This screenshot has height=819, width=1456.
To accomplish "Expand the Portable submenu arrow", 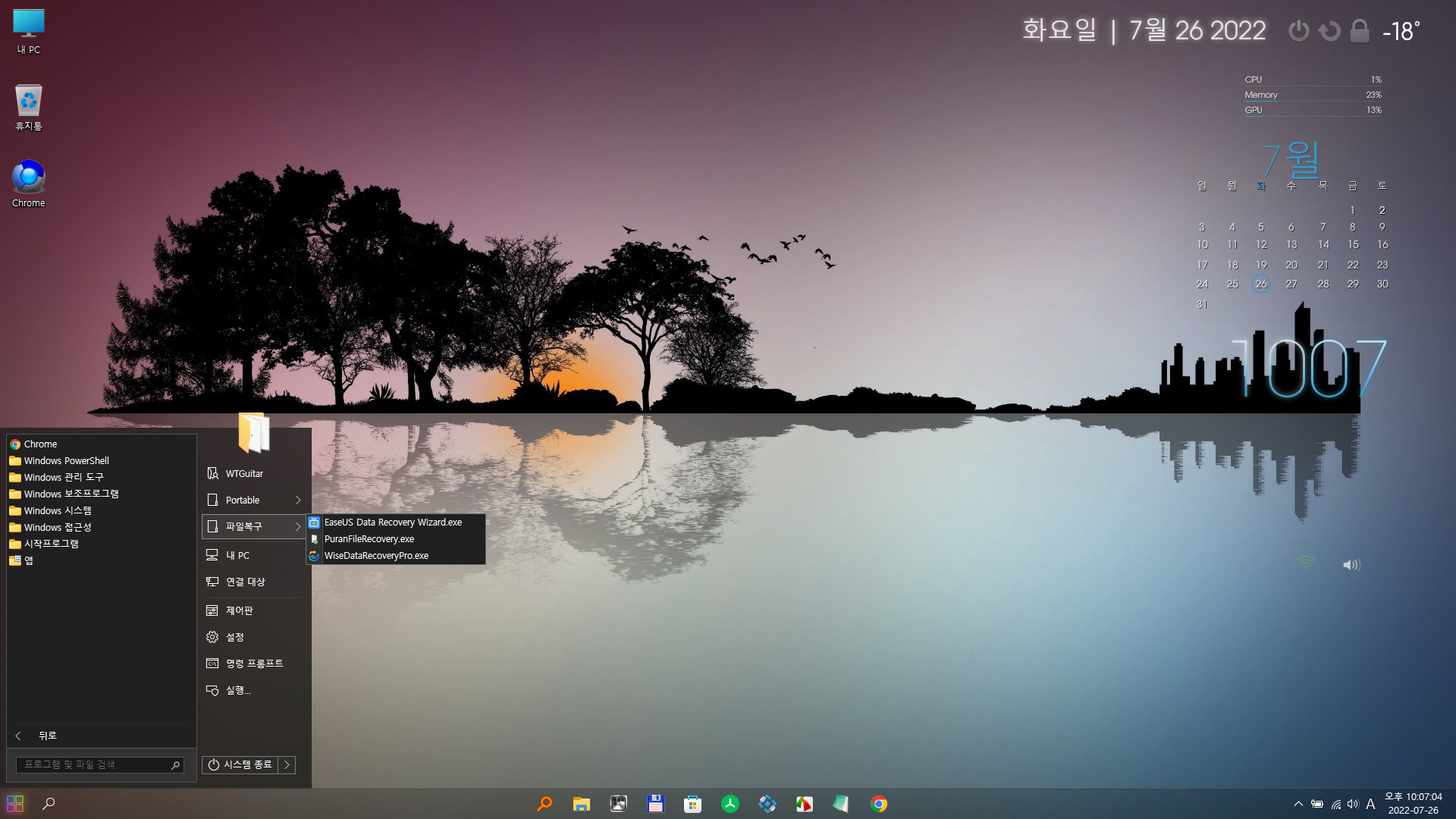I will pyautogui.click(x=298, y=500).
